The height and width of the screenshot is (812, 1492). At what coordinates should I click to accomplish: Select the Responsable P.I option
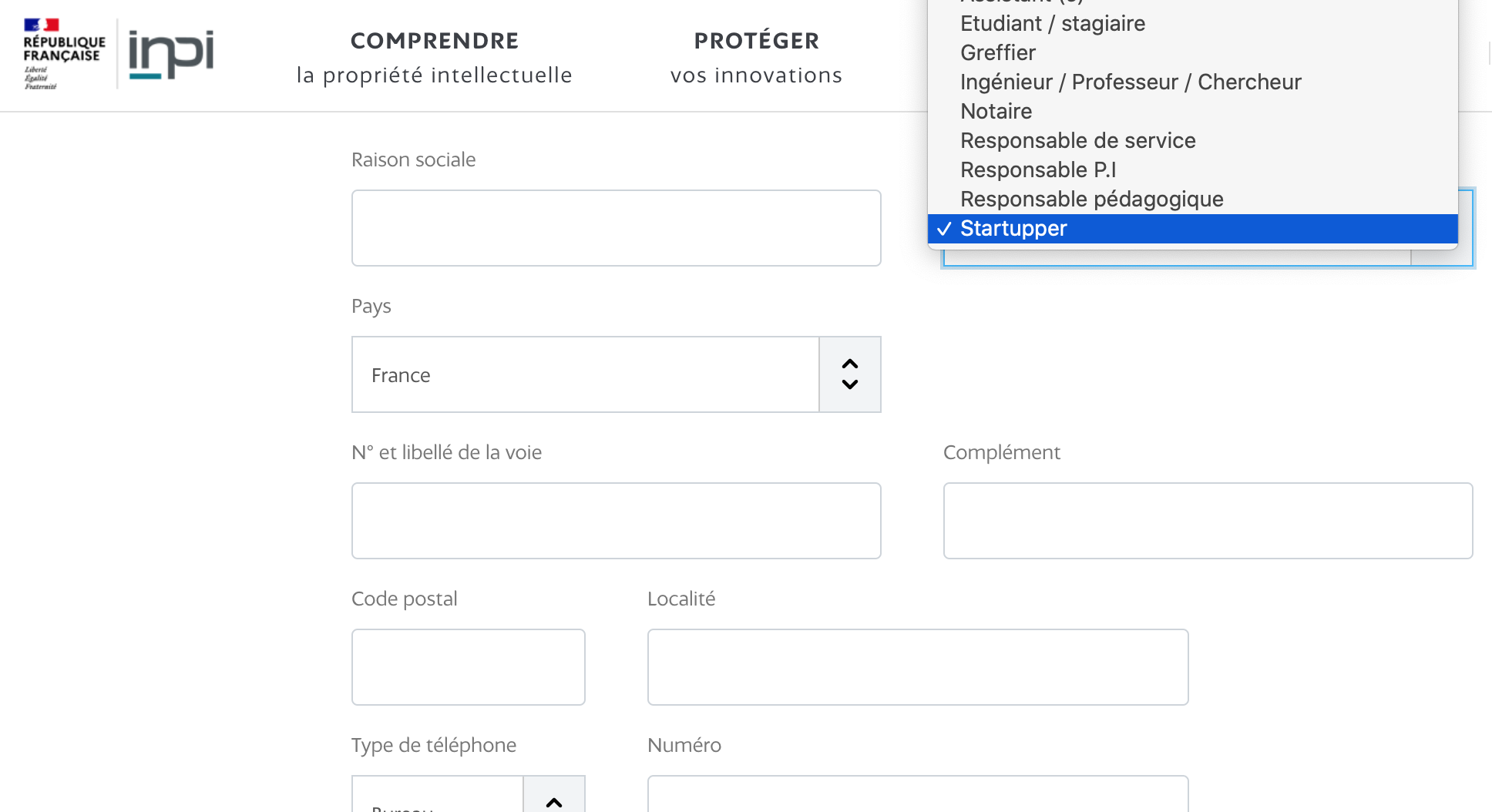(x=1038, y=170)
